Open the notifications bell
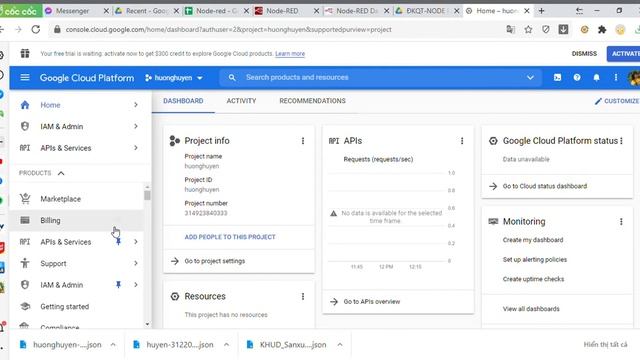Image resolution: width=640 pixels, height=360 pixels. coord(596,78)
